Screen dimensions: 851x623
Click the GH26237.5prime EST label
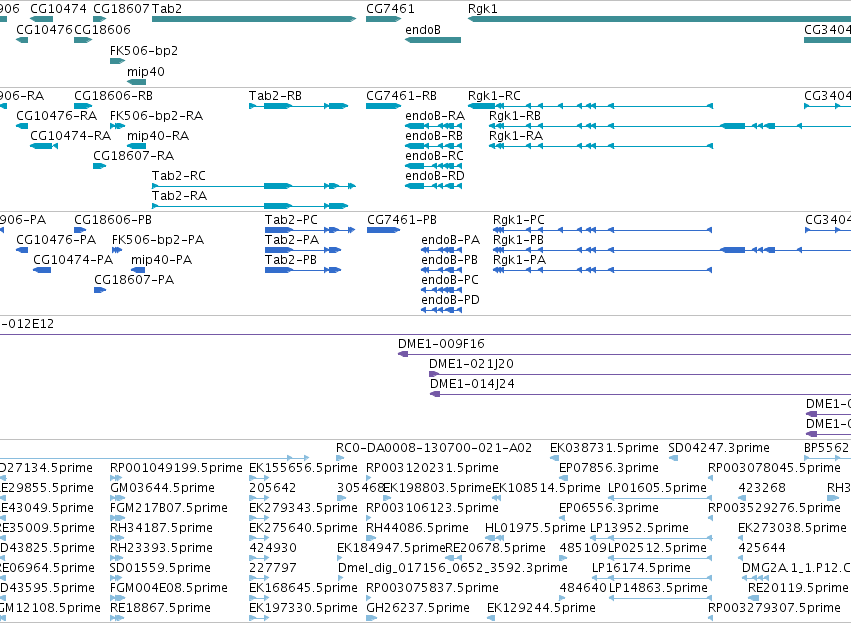click(417, 607)
